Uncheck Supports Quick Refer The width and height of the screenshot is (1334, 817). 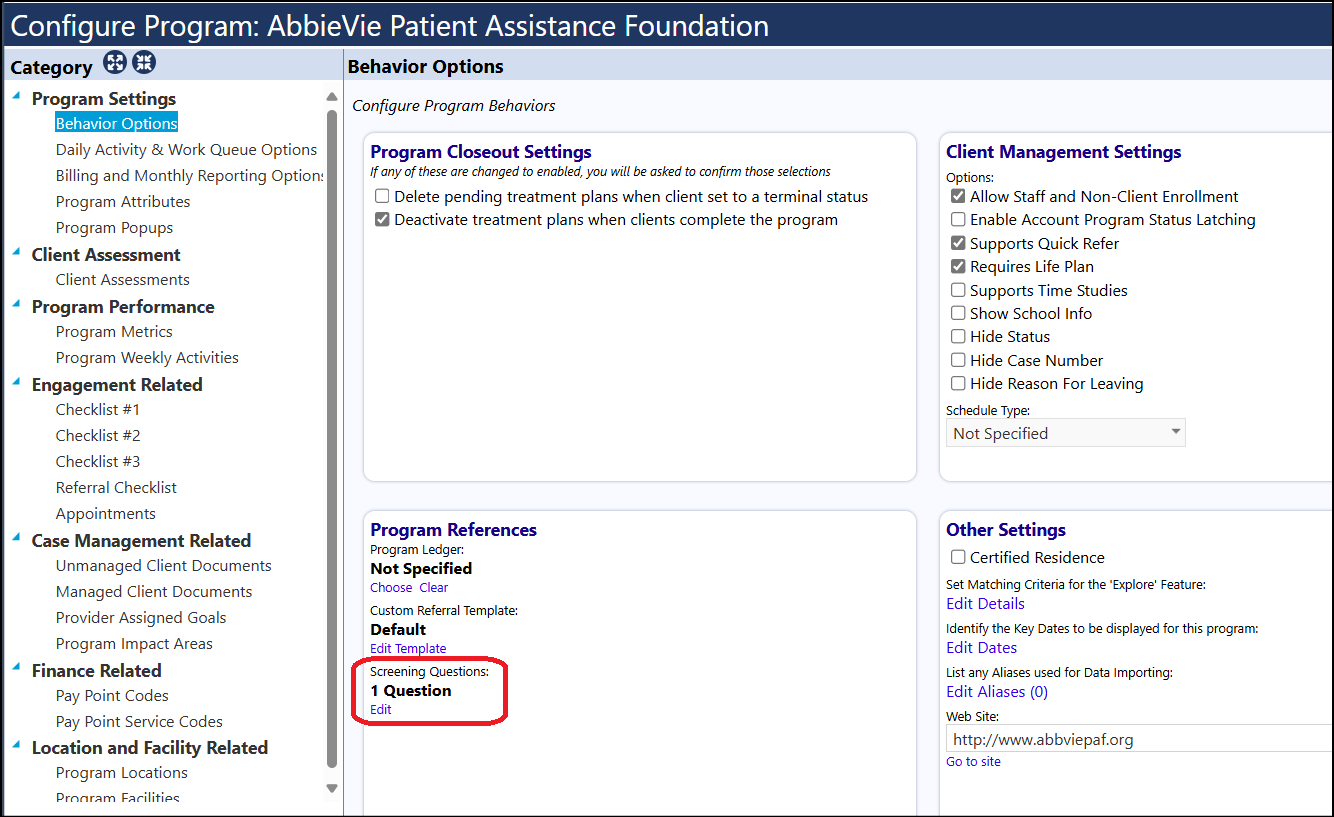point(958,243)
